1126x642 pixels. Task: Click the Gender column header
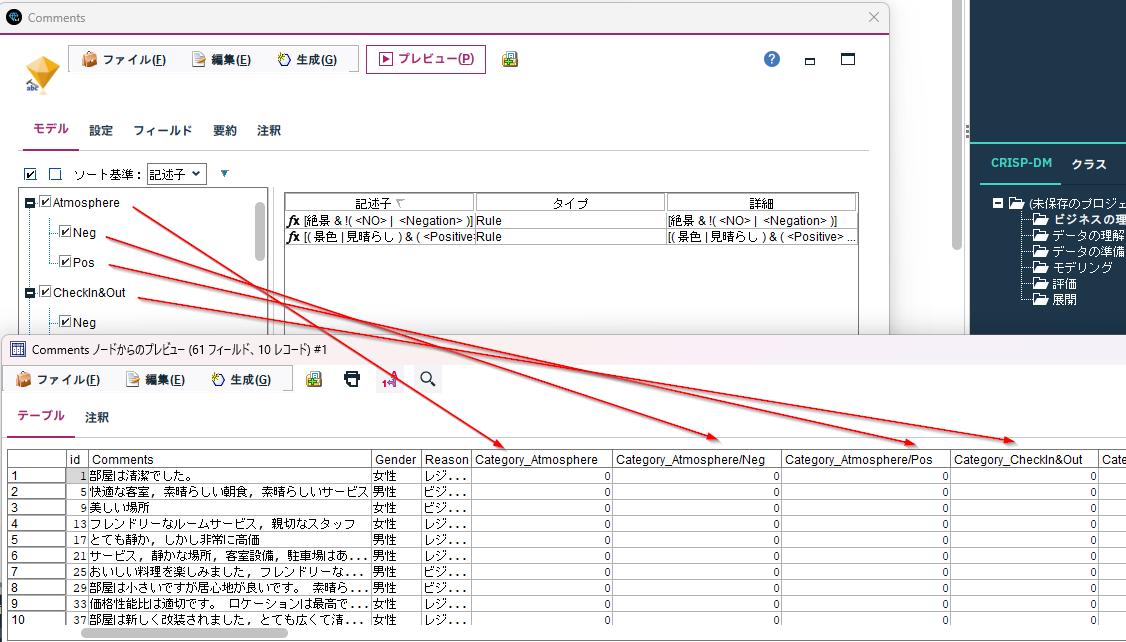coord(396,460)
